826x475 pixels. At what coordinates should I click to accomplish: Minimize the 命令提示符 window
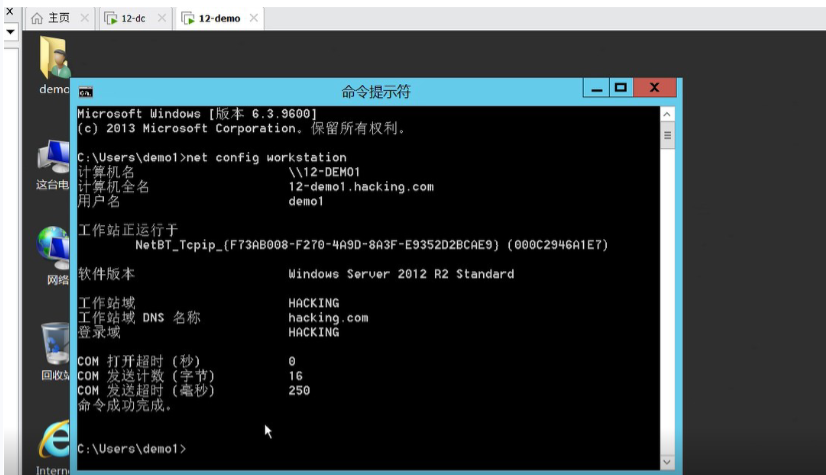point(597,89)
